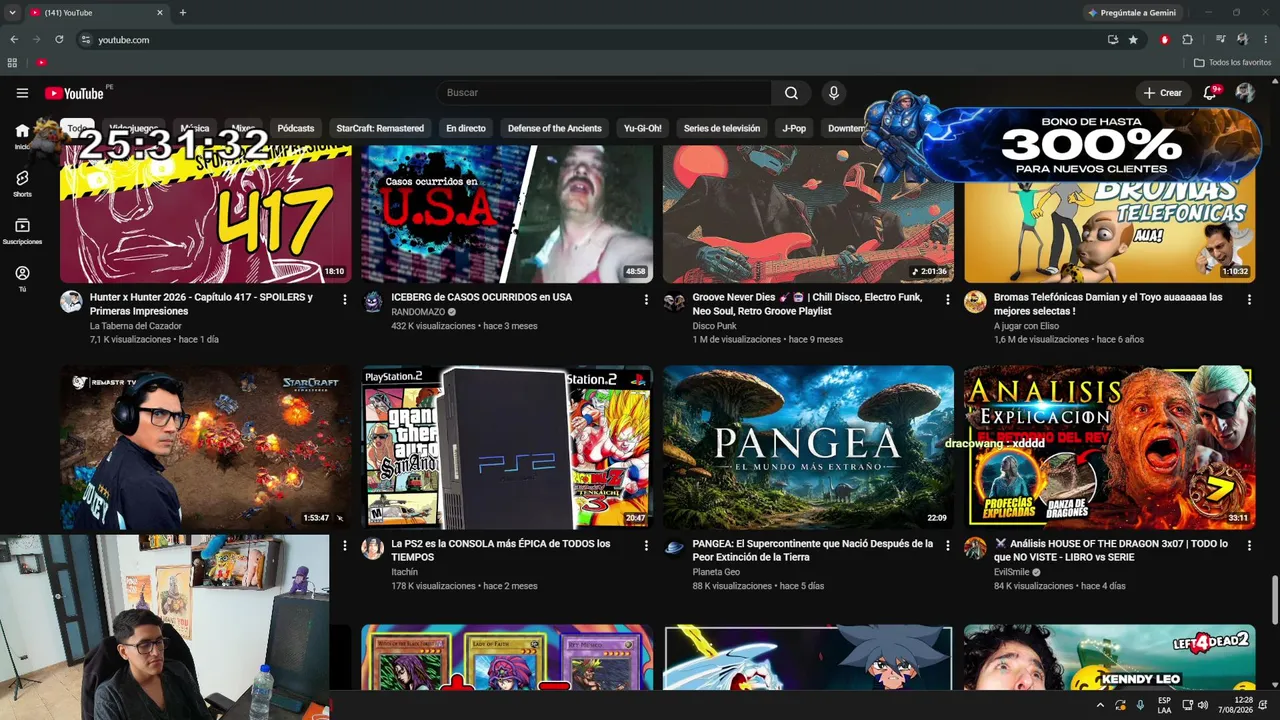Select the StarCraft: Remastered chip
The height and width of the screenshot is (720, 1280).
pyautogui.click(x=380, y=128)
